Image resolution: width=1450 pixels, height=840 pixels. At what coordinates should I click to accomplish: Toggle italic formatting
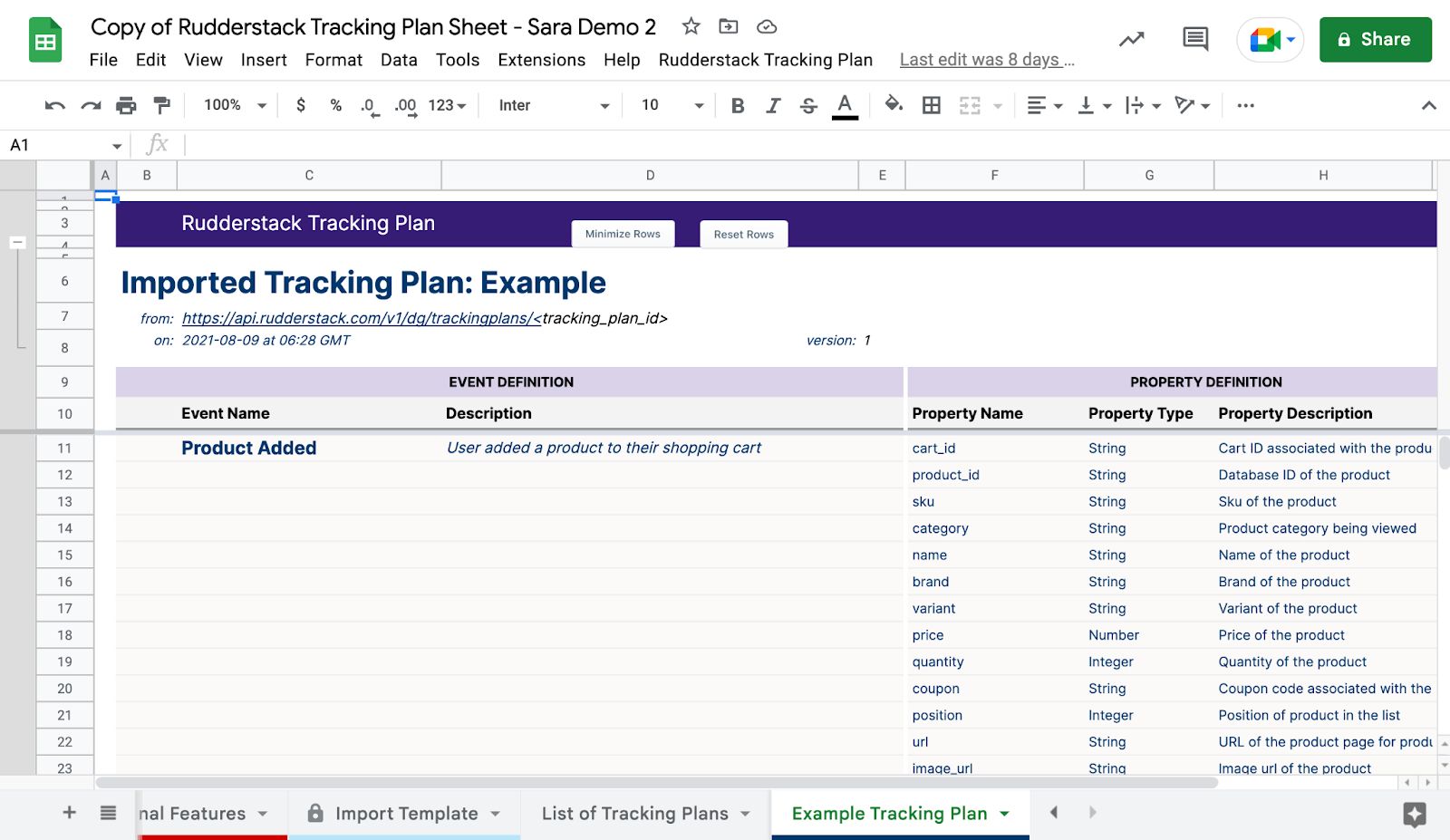(x=773, y=105)
